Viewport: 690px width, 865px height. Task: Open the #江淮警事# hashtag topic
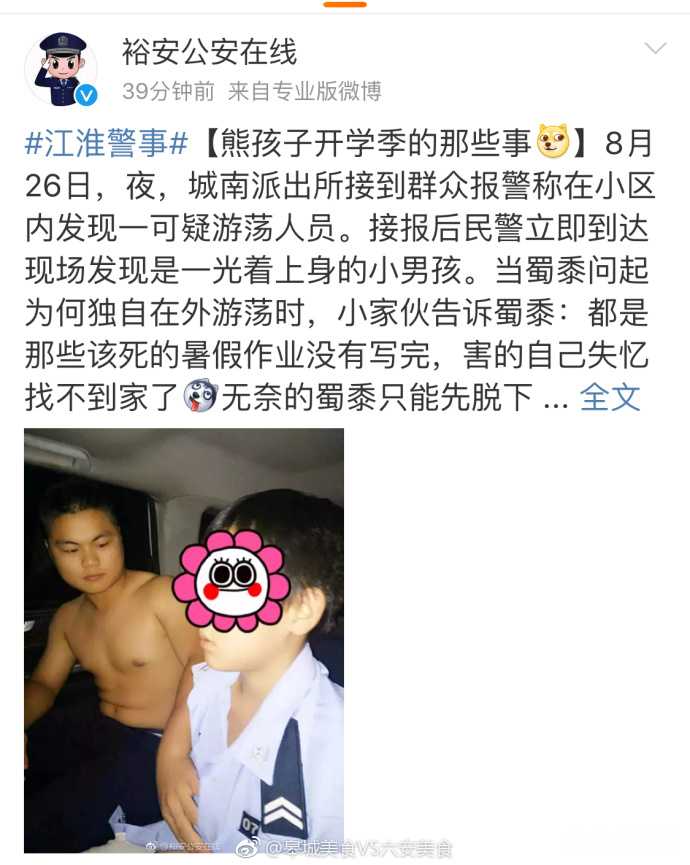[106, 142]
